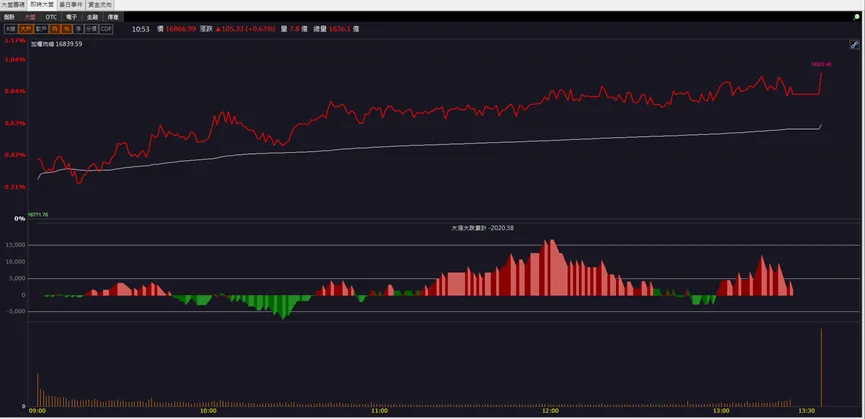The image size is (865, 419).
Task: Select the OTC sub-tab
Action: coord(51,17)
